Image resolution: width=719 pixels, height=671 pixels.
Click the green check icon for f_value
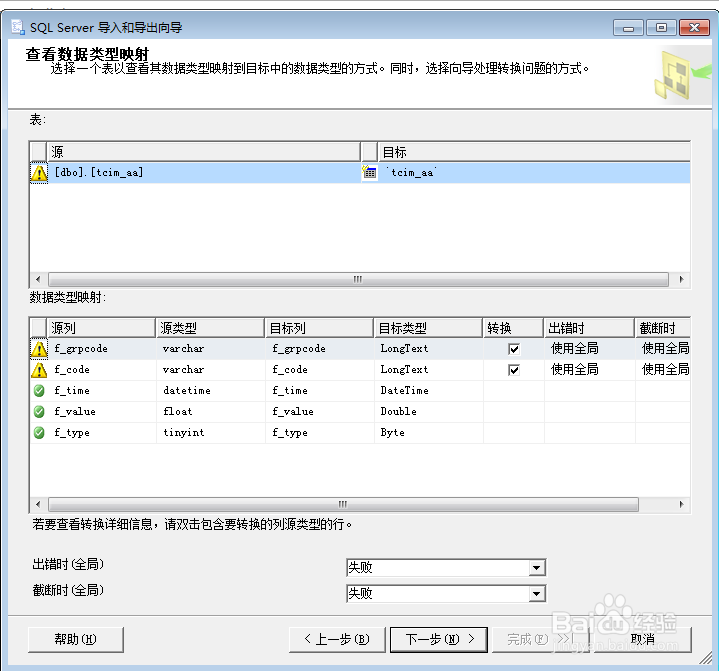[39, 412]
